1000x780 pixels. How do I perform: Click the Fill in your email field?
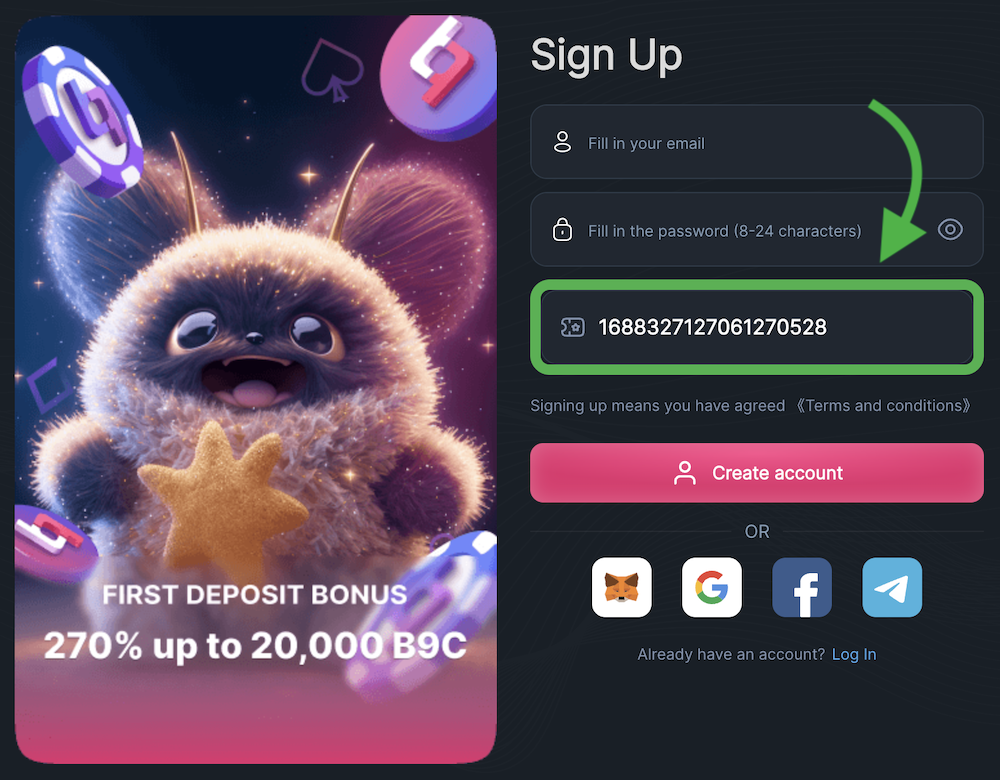(756, 142)
